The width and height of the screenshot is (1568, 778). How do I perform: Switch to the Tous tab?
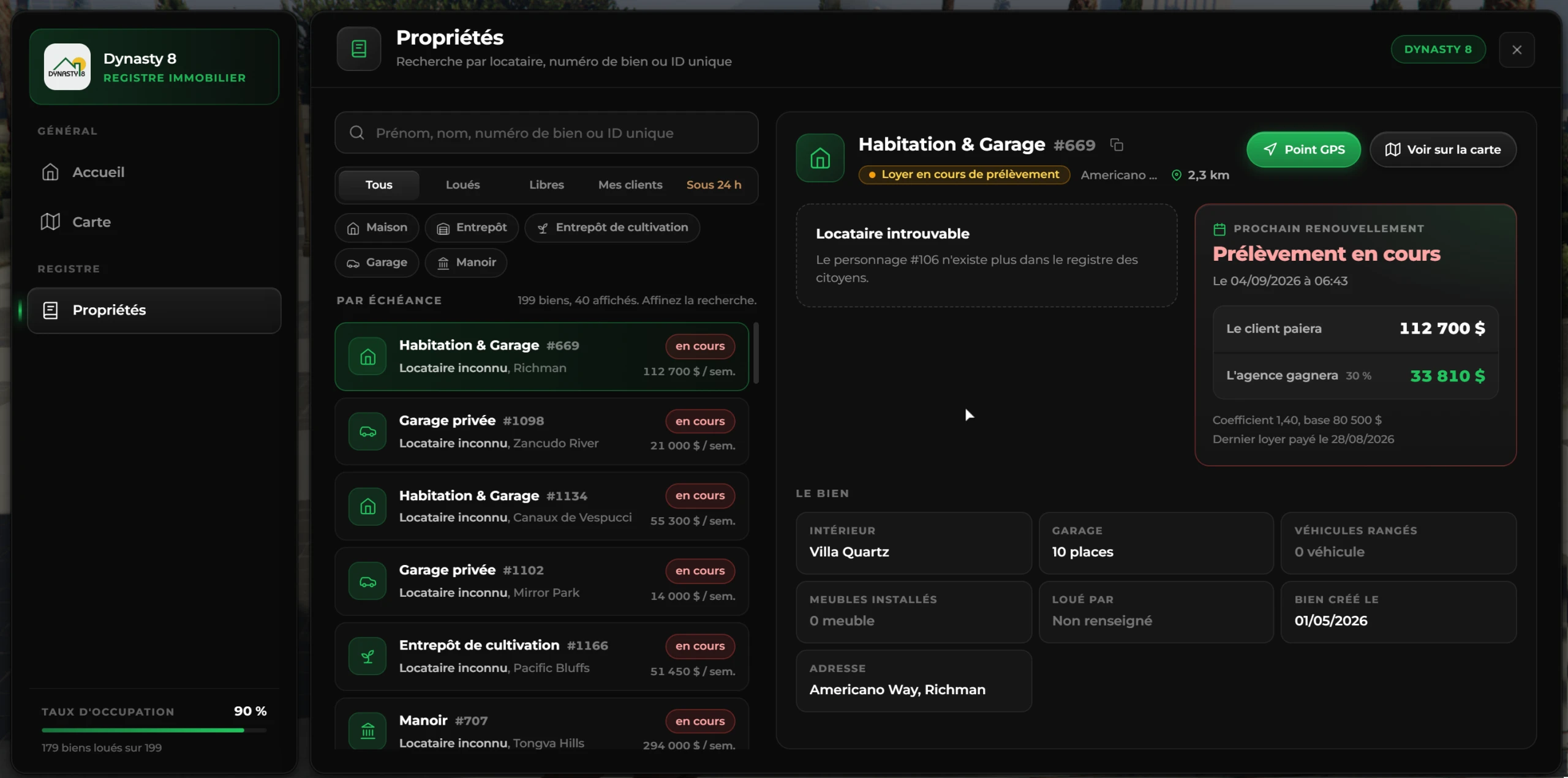[379, 185]
